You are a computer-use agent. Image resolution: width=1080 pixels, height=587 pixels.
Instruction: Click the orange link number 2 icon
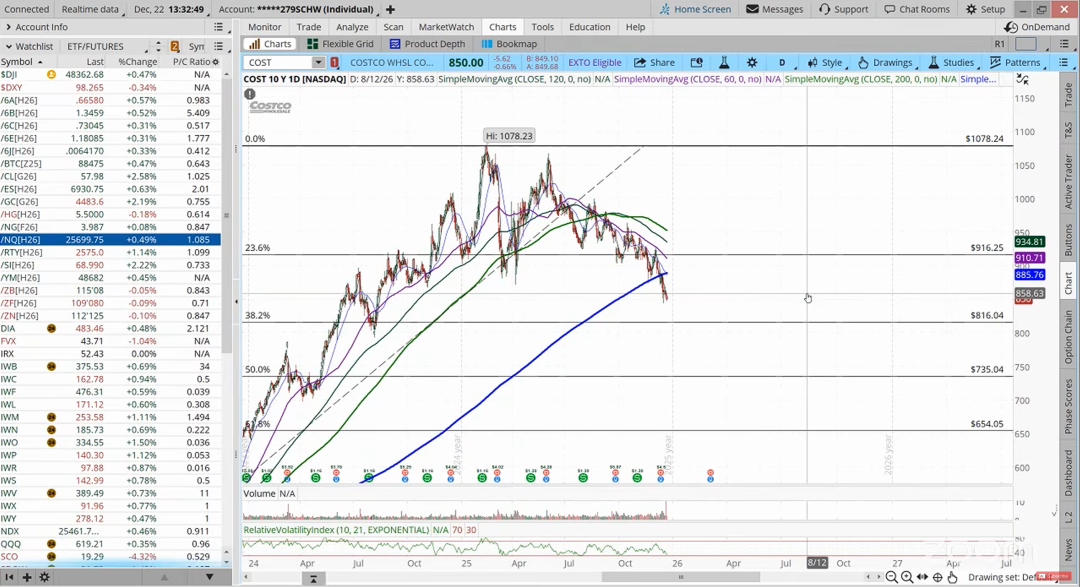coord(175,46)
